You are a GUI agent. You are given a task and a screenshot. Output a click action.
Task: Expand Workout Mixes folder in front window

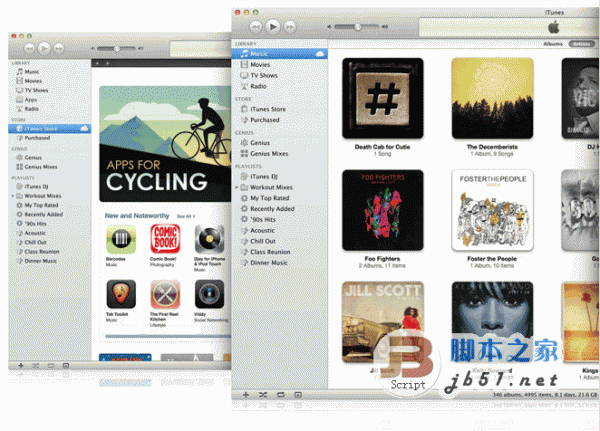pyautogui.click(x=238, y=187)
